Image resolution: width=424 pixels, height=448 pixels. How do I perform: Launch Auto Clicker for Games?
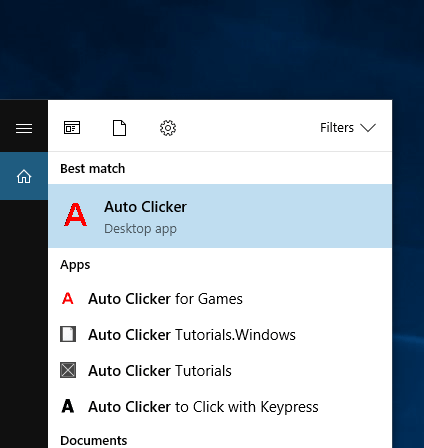pos(220,299)
